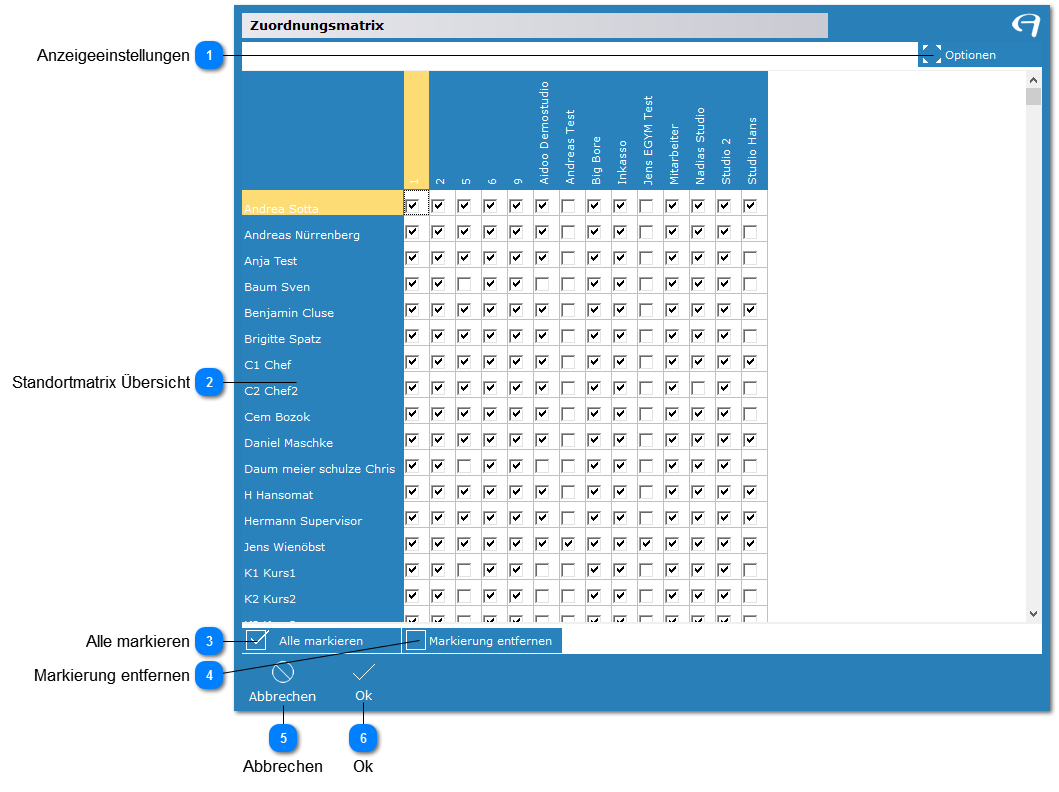Select the Inkasso column header
The width and height of the screenshot is (1059, 792).
click(622, 162)
